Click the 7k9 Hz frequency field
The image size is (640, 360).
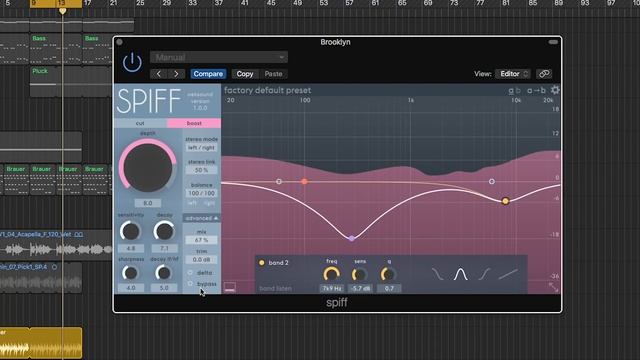pos(332,288)
